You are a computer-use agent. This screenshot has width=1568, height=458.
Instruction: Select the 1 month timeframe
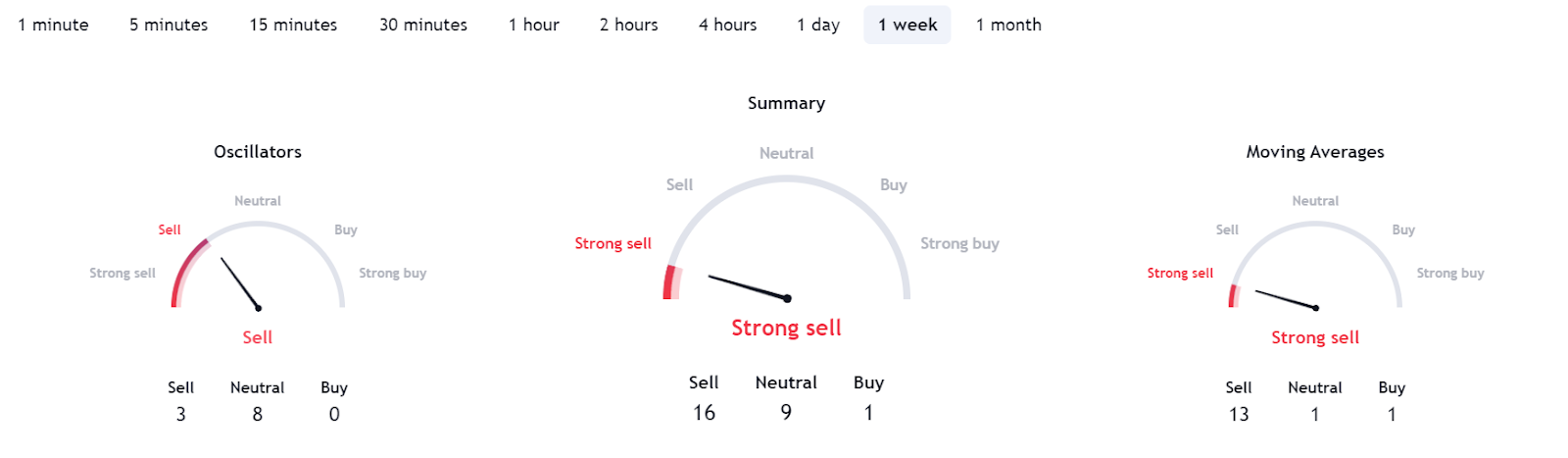[1008, 25]
